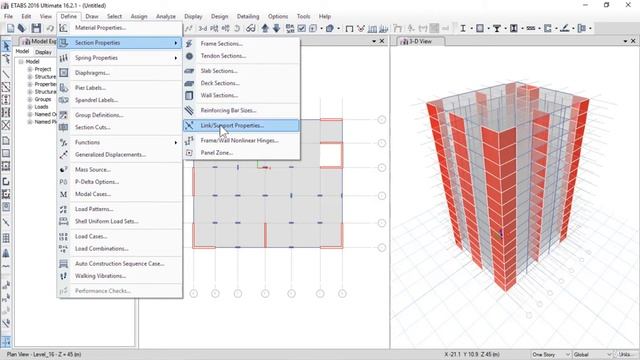Screen dimensions: 640x360
Task: Open Material Properties from Define menu
Action: click(x=120, y=28)
